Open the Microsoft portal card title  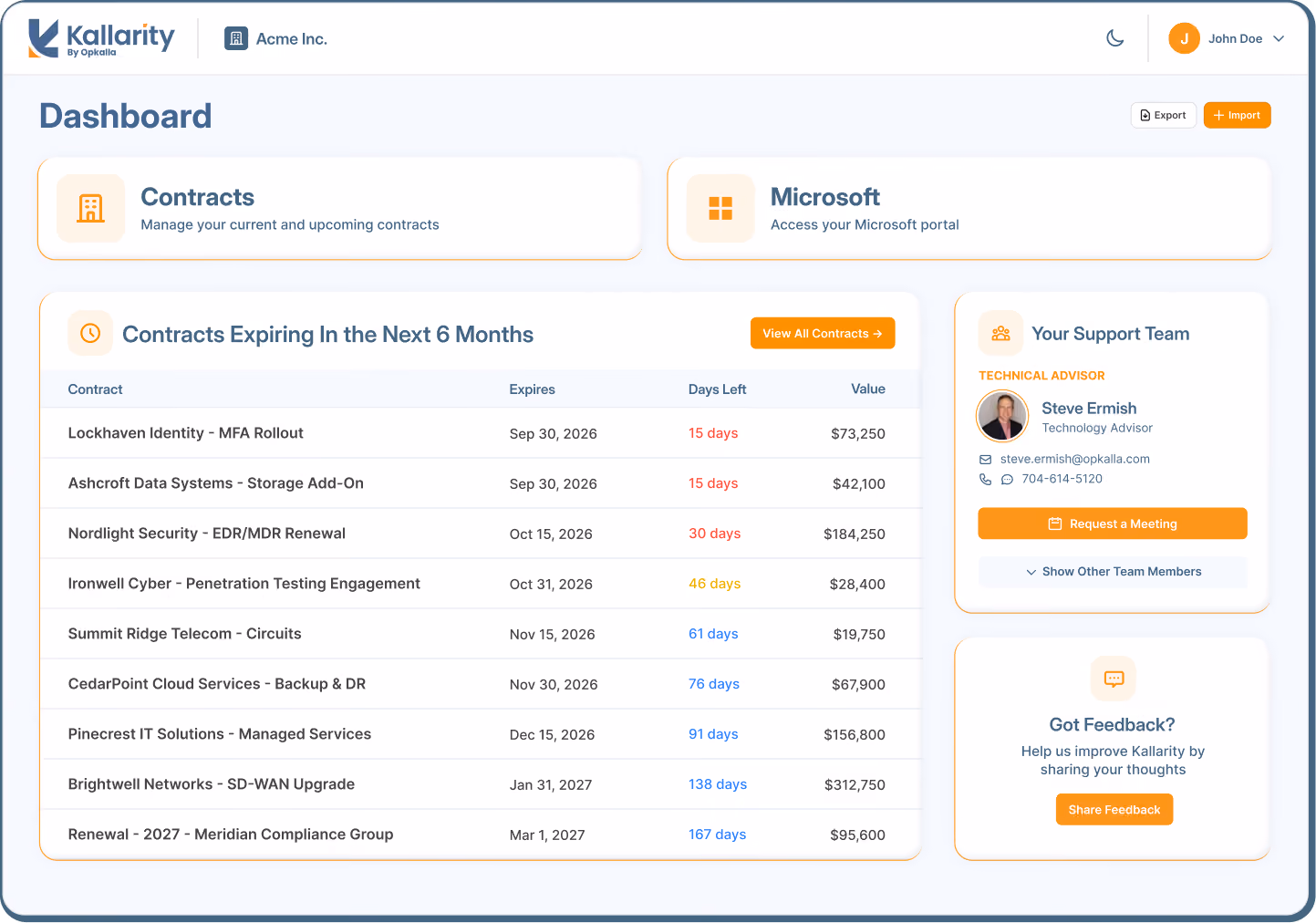pos(825,197)
